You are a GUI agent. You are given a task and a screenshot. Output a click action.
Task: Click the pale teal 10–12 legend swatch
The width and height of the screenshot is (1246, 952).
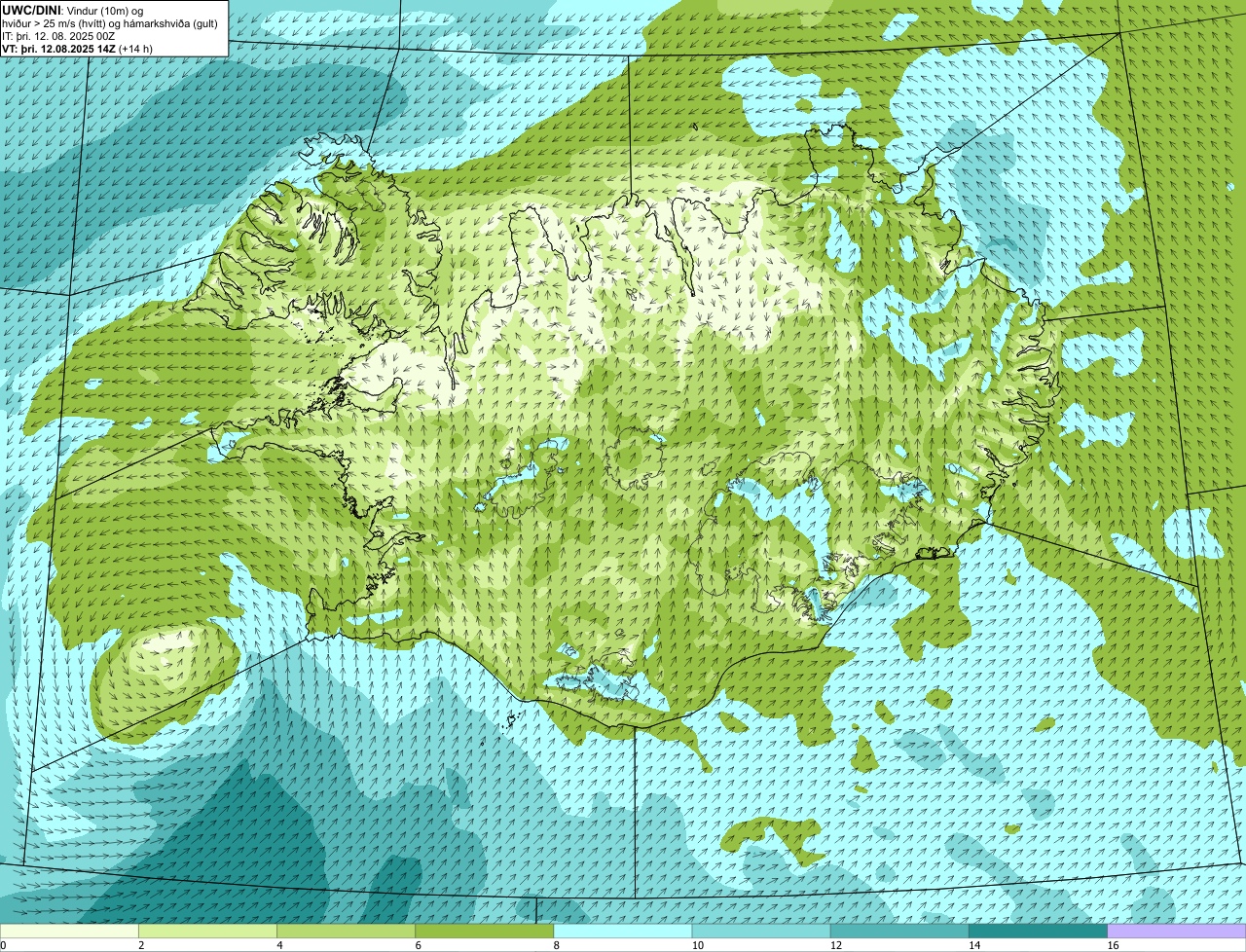pyautogui.click(x=761, y=931)
